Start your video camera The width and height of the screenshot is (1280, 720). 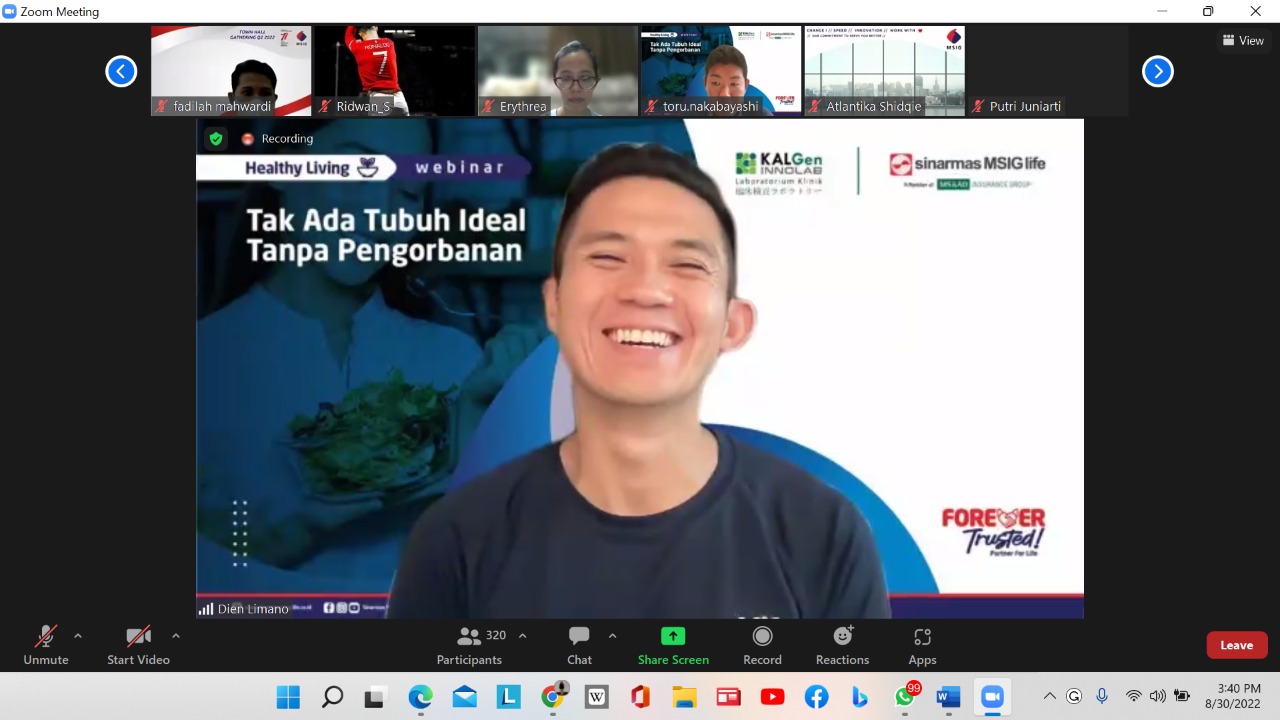[139, 645]
